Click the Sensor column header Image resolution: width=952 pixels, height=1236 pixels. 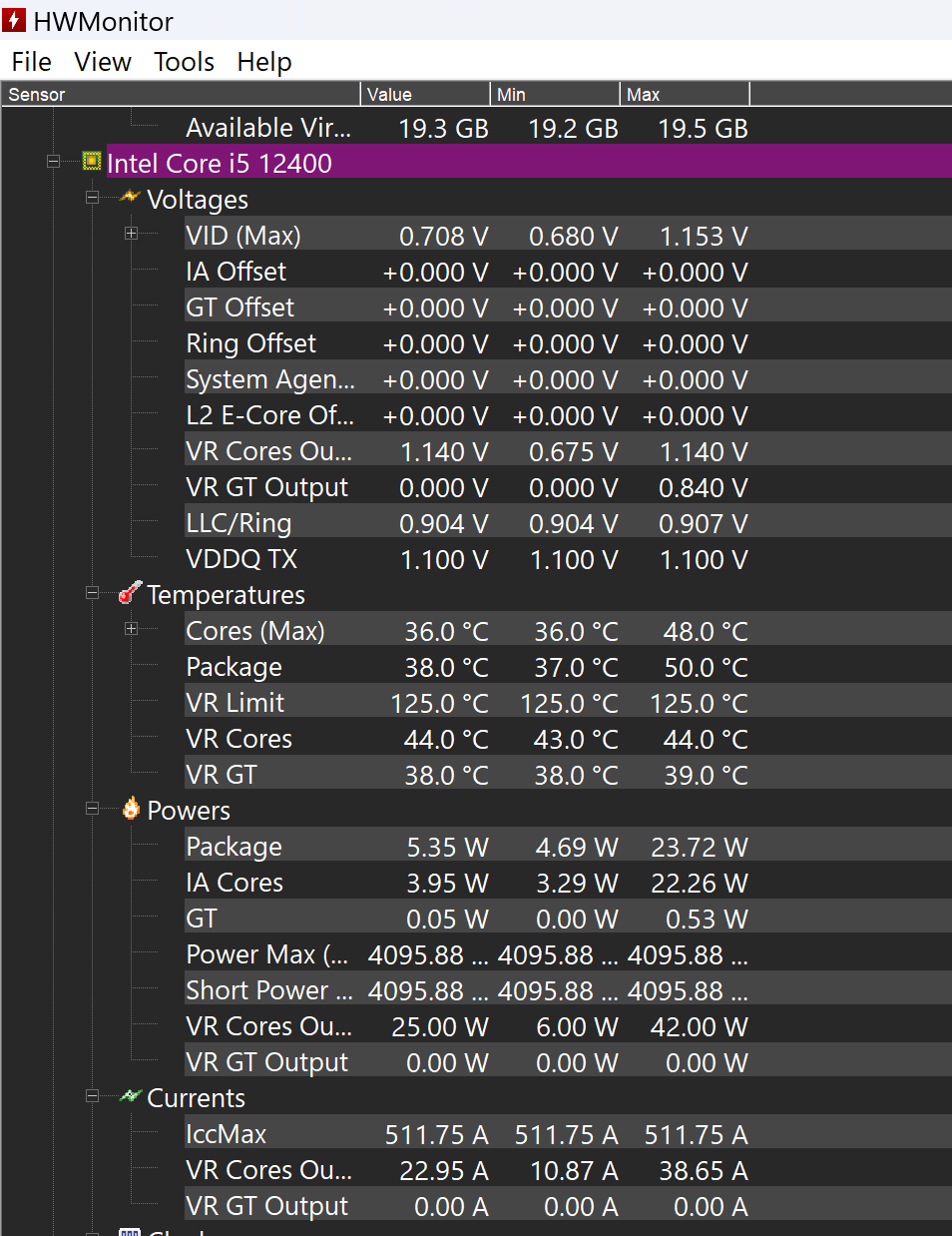[181, 94]
